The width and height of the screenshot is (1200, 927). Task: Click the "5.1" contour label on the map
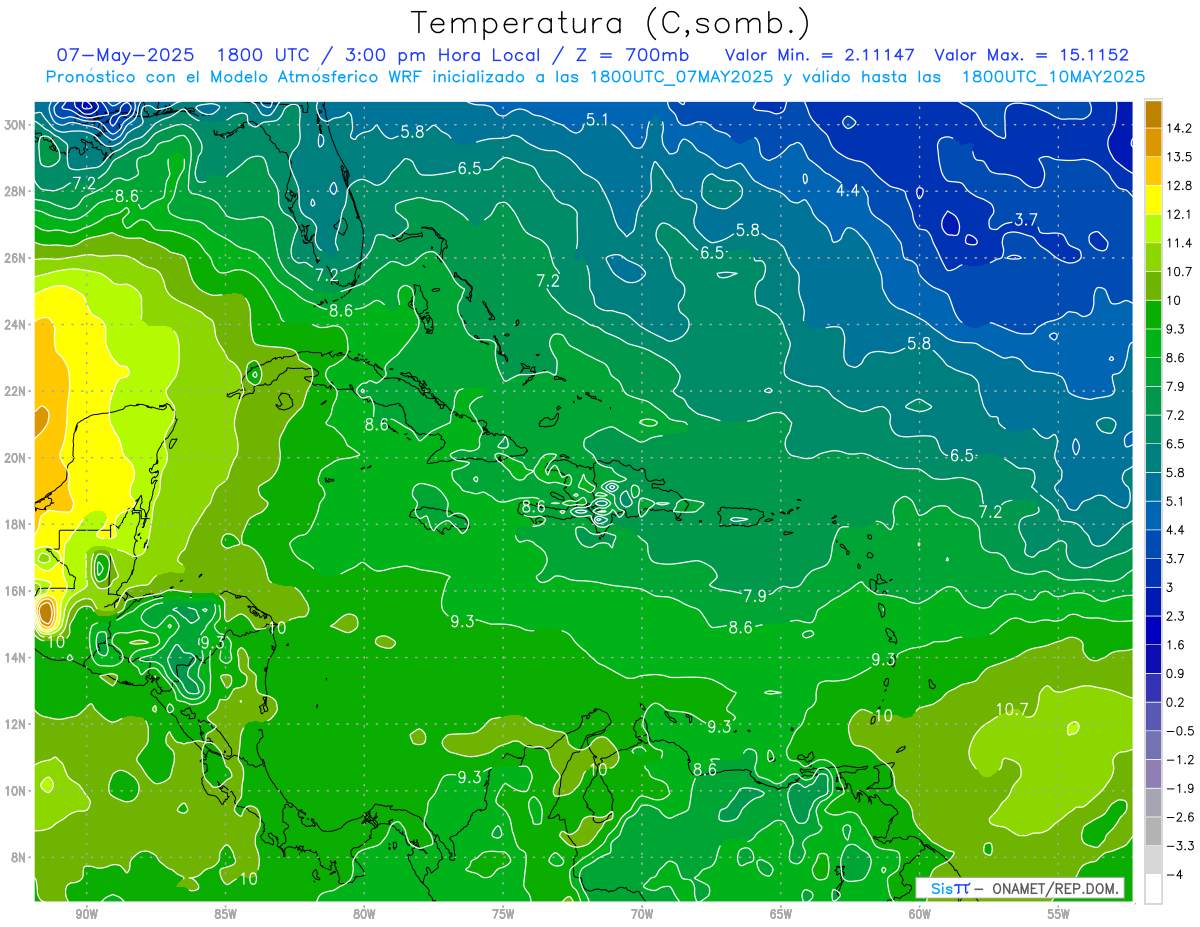coord(597,120)
